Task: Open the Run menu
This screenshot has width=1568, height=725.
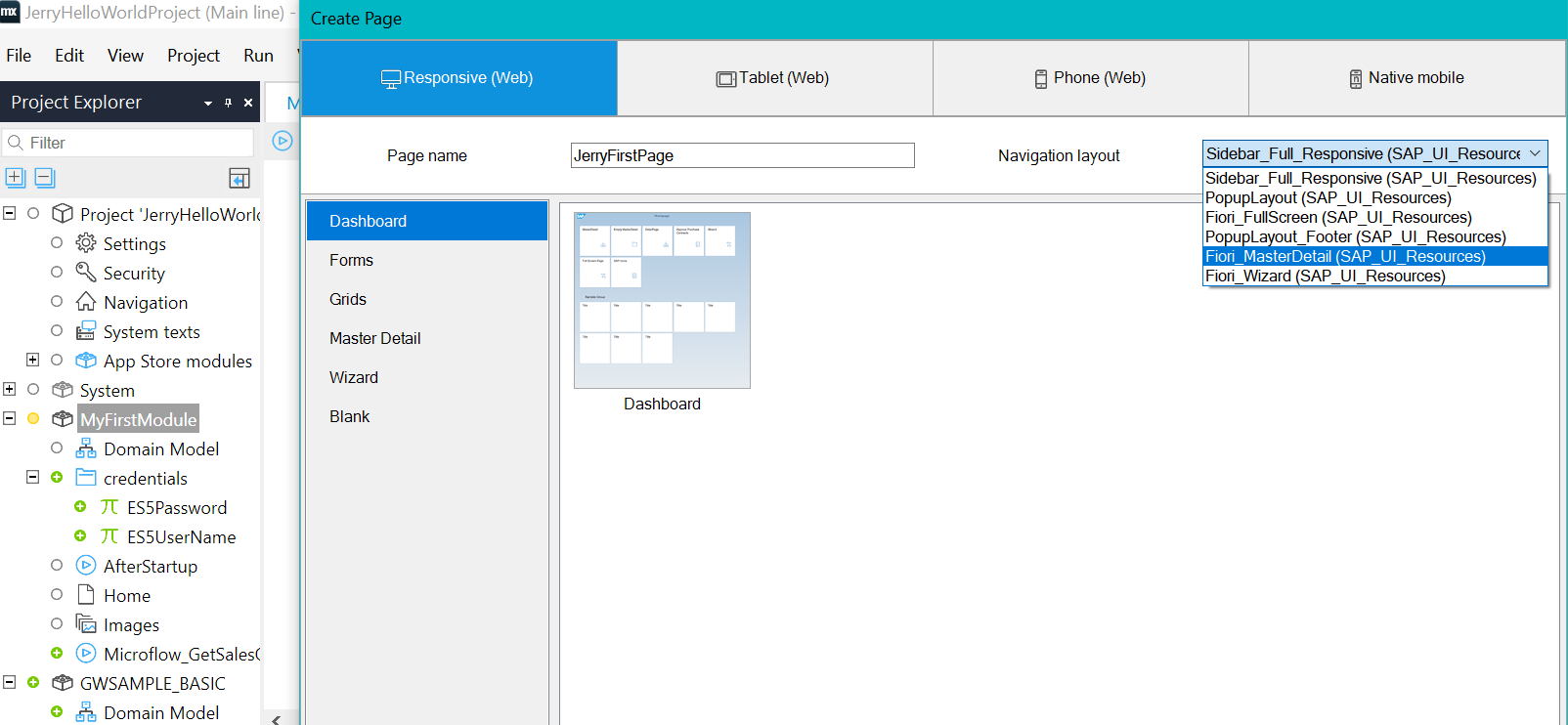Action: [x=258, y=56]
